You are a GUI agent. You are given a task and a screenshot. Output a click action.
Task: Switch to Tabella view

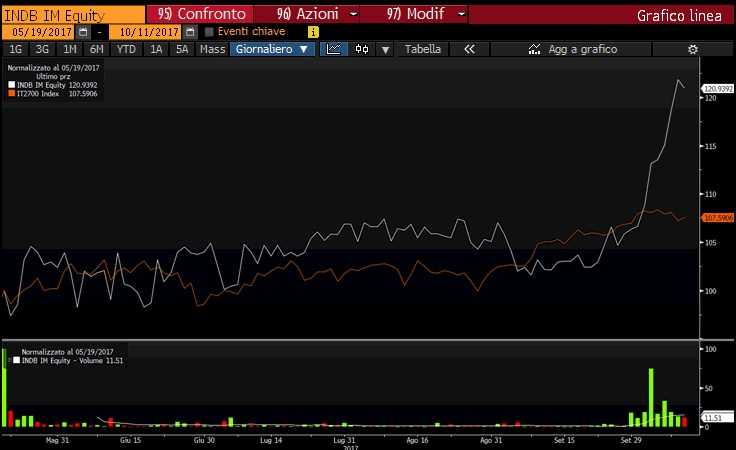tap(422, 49)
